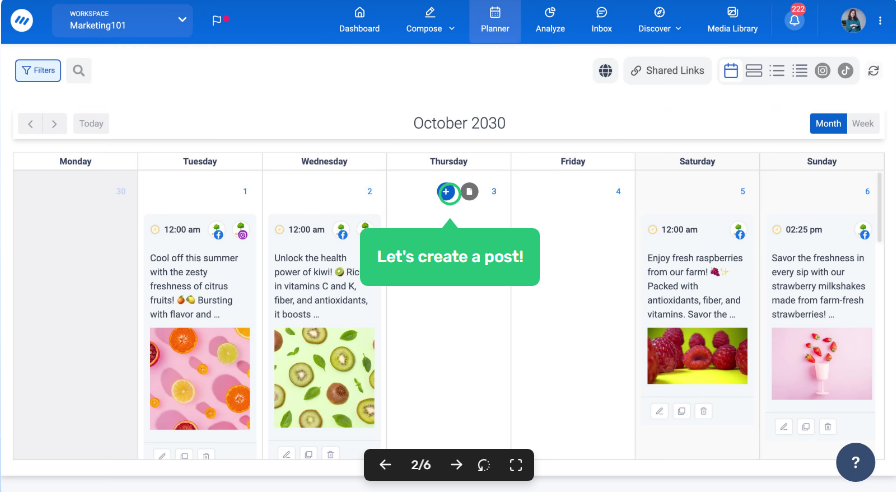The height and width of the screenshot is (492, 896).
Task: Switch to compact list view icon
Action: tap(799, 70)
